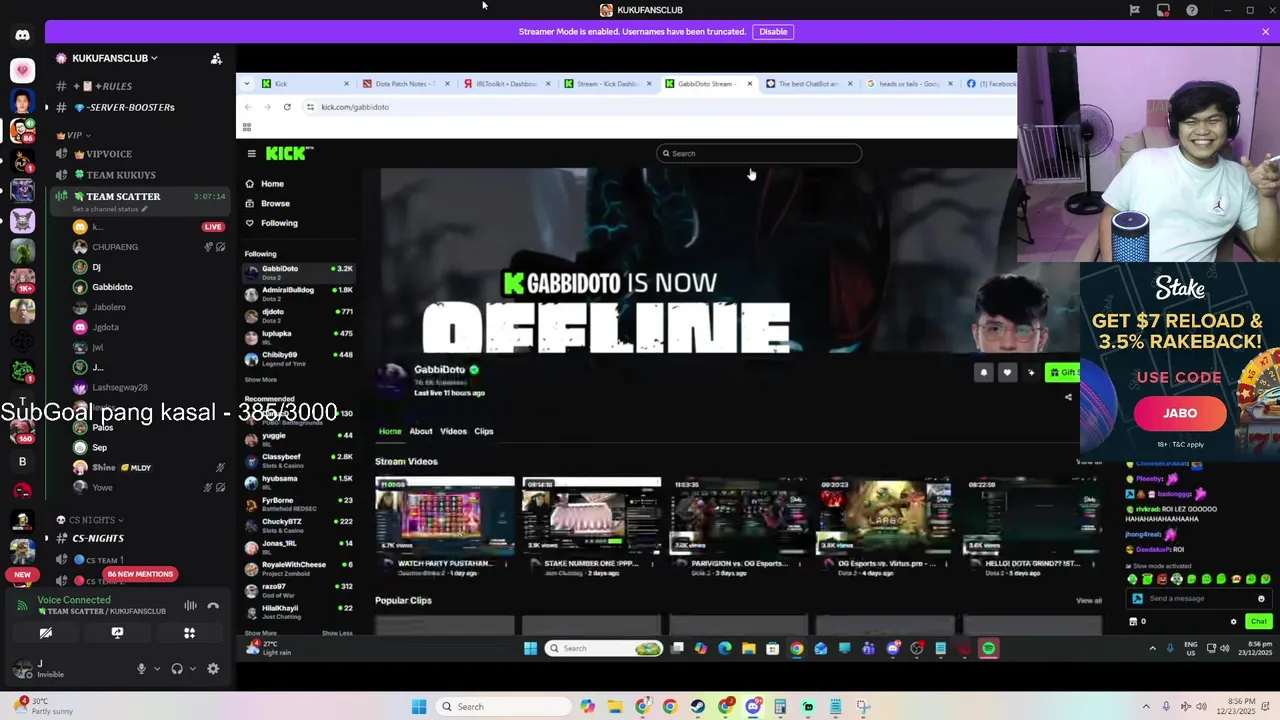Close the GabbiDoto Stream browser tab
The image size is (1280, 720).
tap(749, 84)
